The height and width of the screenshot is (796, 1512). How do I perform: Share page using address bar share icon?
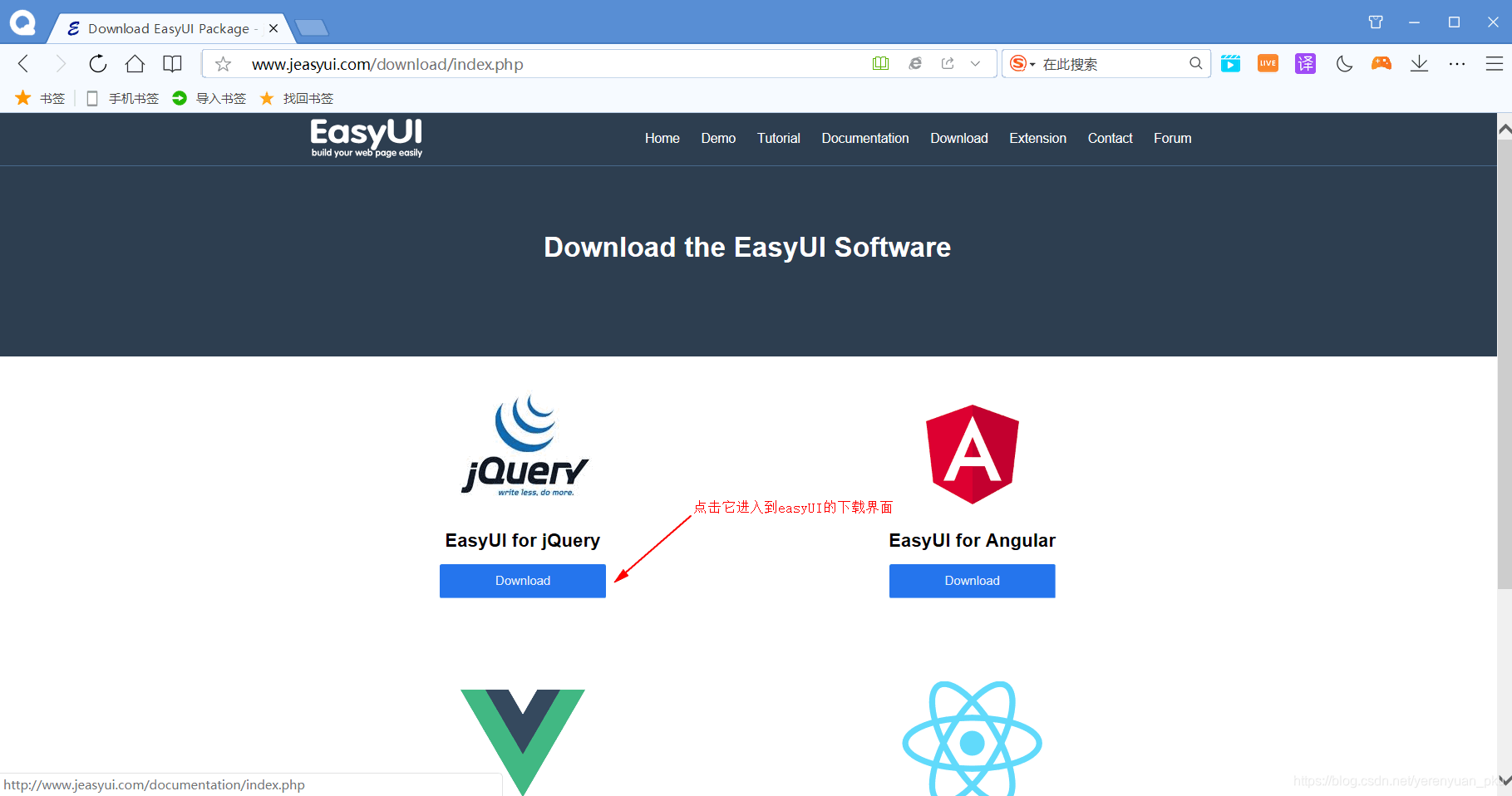pyautogui.click(x=948, y=63)
